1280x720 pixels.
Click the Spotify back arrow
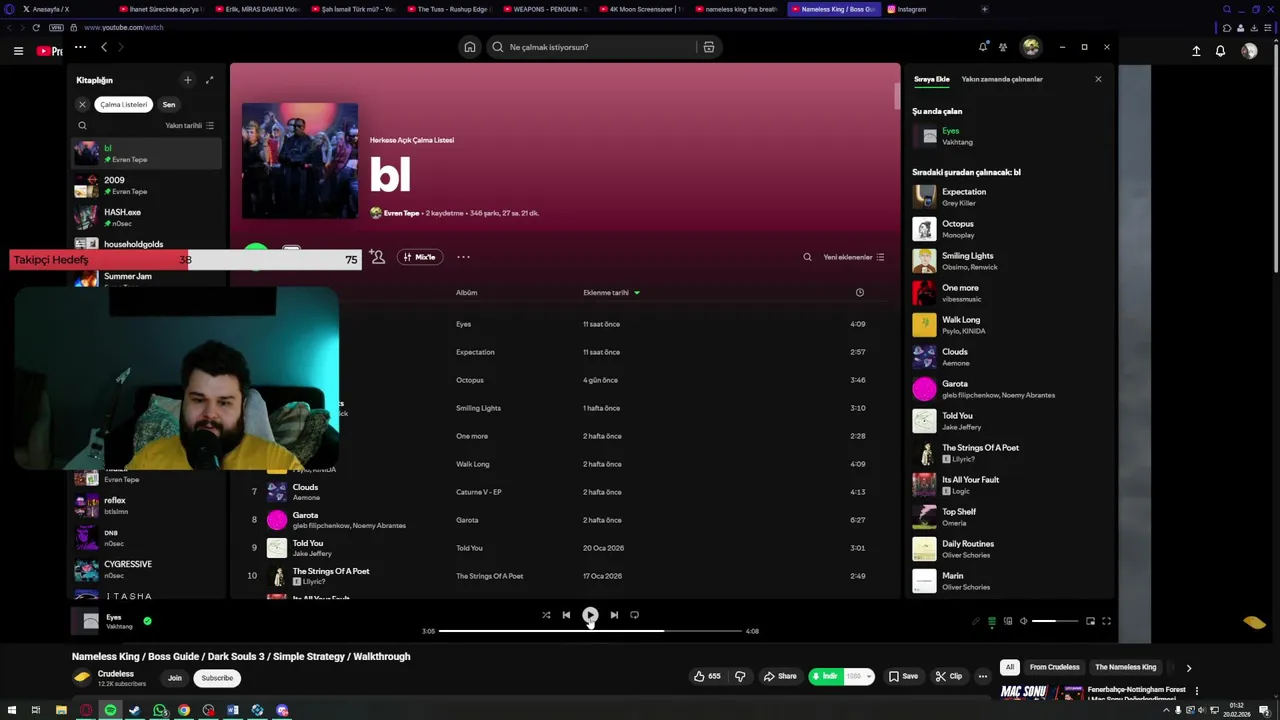tap(104, 47)
